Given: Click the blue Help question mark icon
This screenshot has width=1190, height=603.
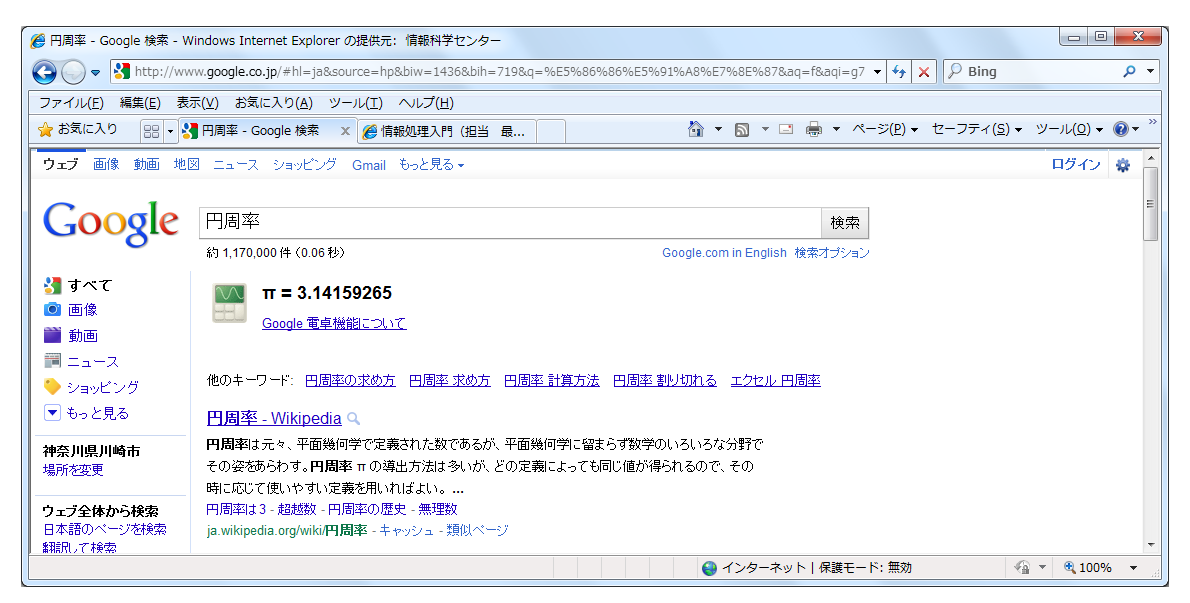Looking at the screenshot, I should [x=1121, y=130].
